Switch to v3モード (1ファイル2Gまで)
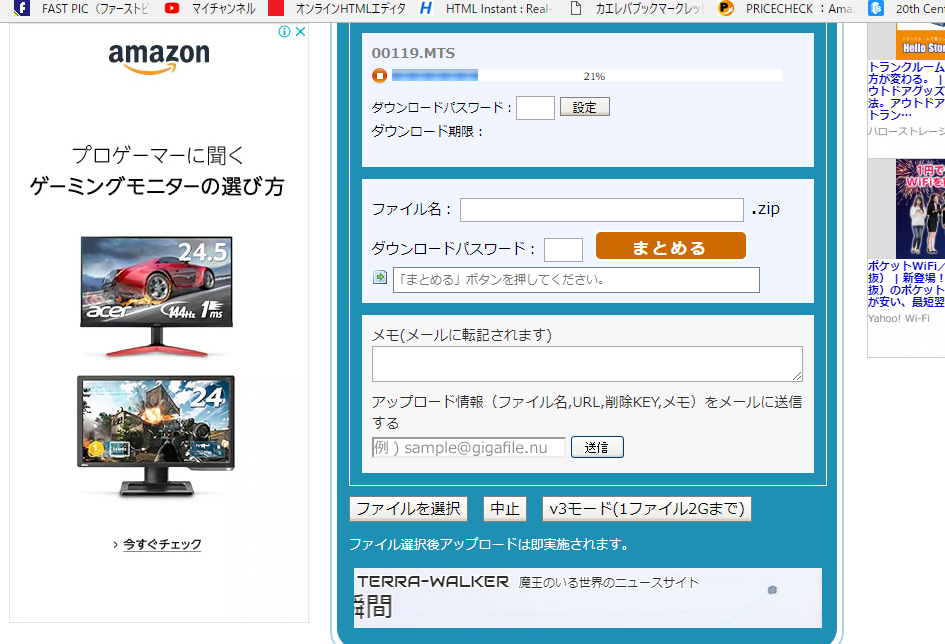Image resolution: width=945 pixels, height=644 pixels. click(x=647, y=509)
